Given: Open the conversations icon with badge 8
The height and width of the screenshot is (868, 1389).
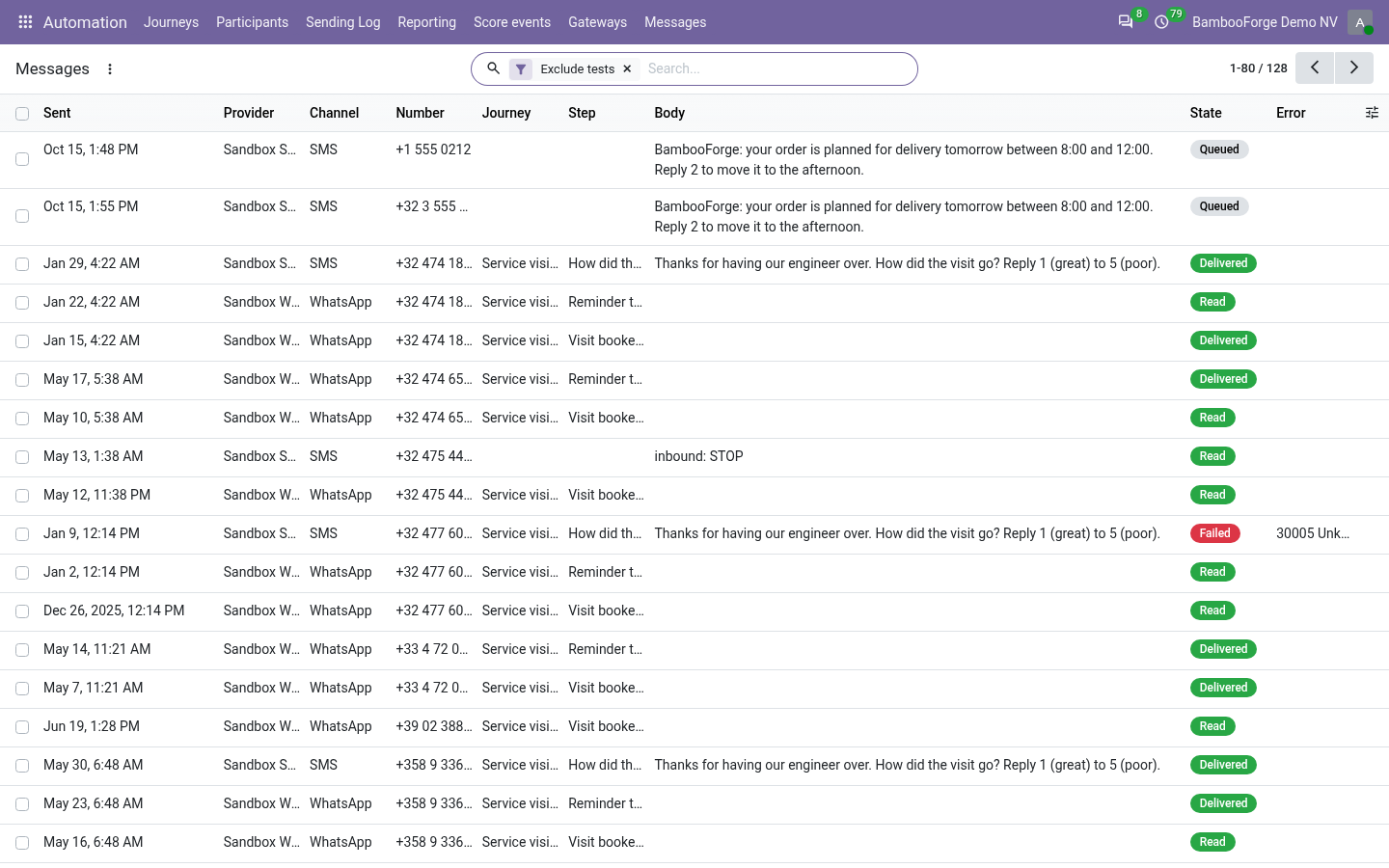Looking at the screenshot, I should (x=1126, y=22).
